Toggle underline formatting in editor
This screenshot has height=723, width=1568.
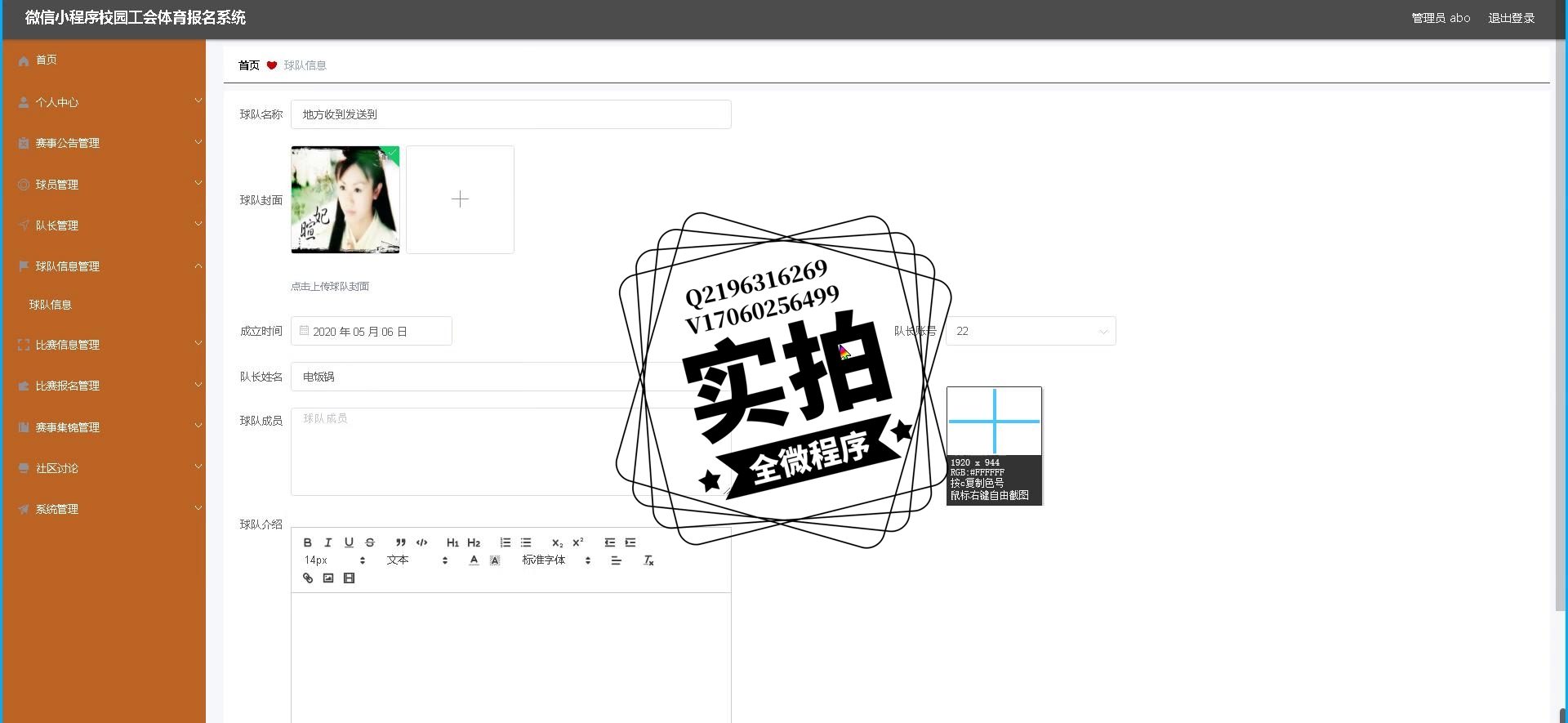(349, 542)
